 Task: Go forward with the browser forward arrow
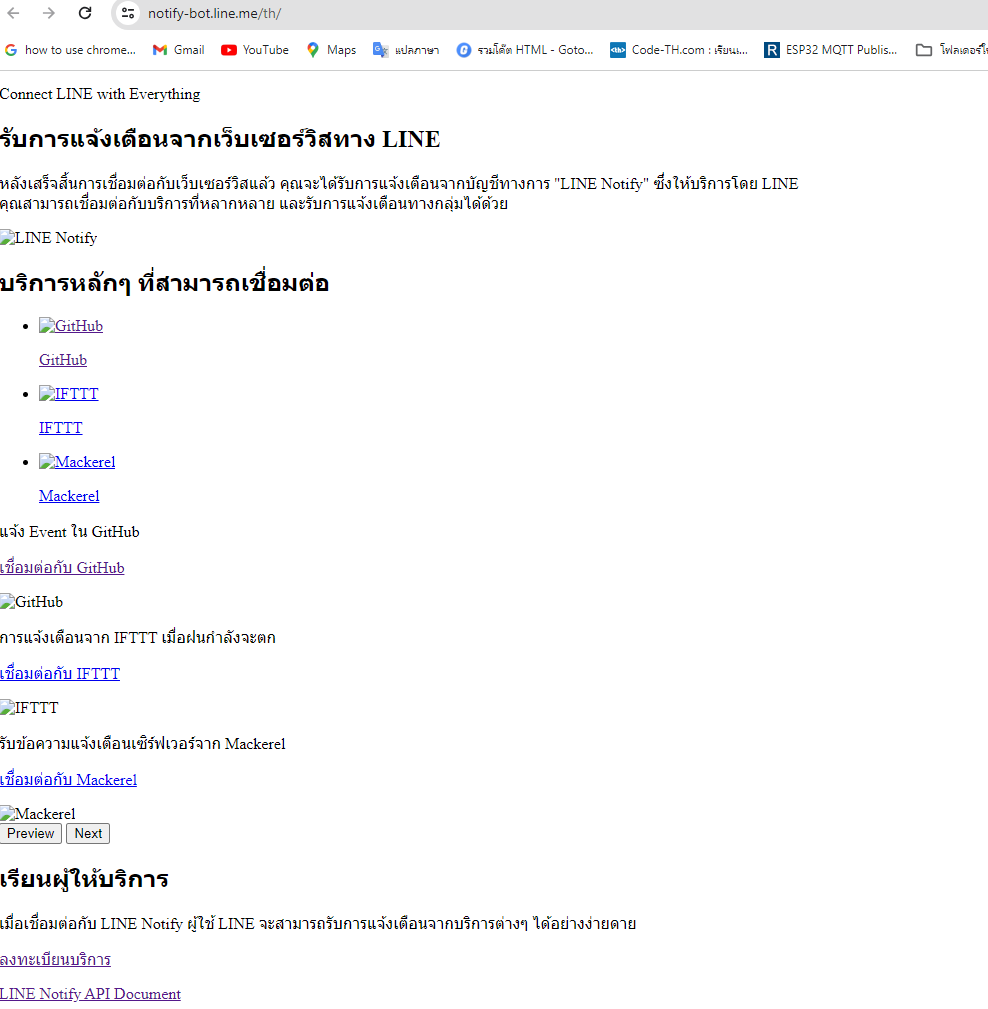pos(49,13)
